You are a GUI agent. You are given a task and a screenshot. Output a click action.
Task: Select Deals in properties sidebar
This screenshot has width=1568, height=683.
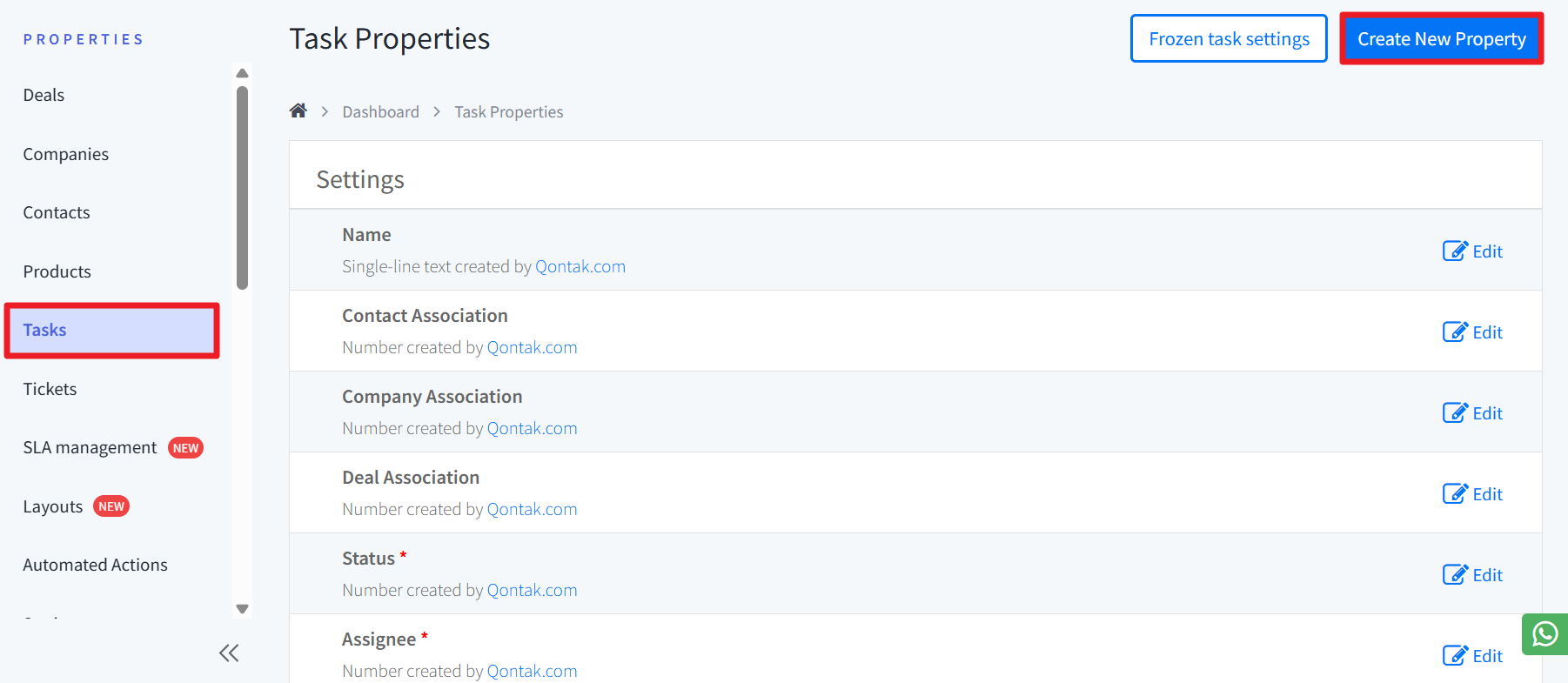[x=44, y=96]
